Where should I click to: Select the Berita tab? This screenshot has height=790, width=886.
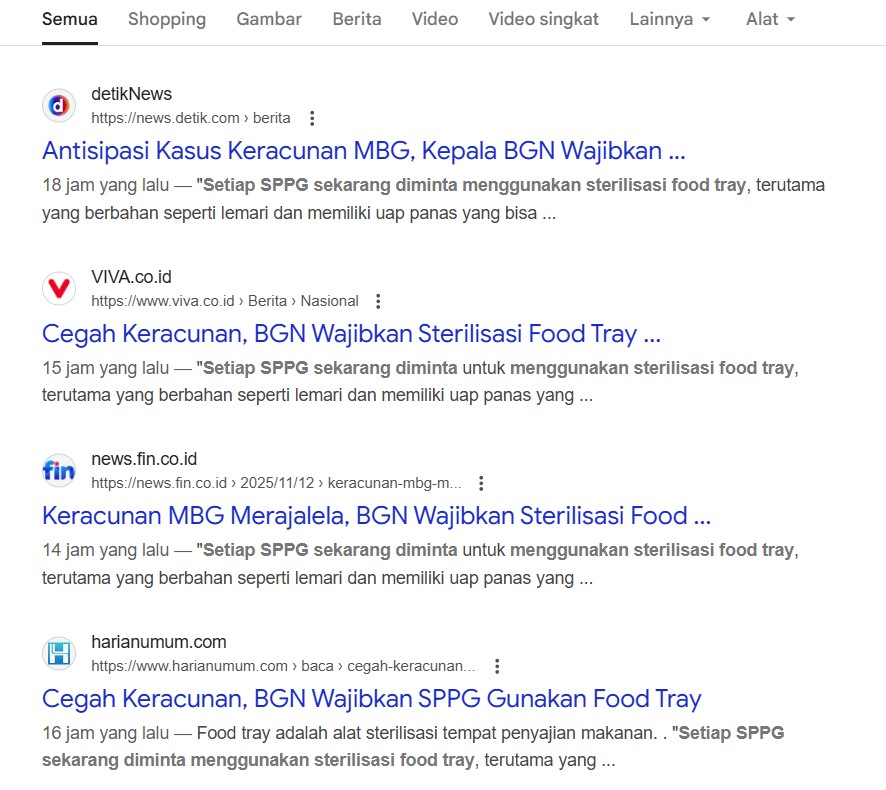357,19
